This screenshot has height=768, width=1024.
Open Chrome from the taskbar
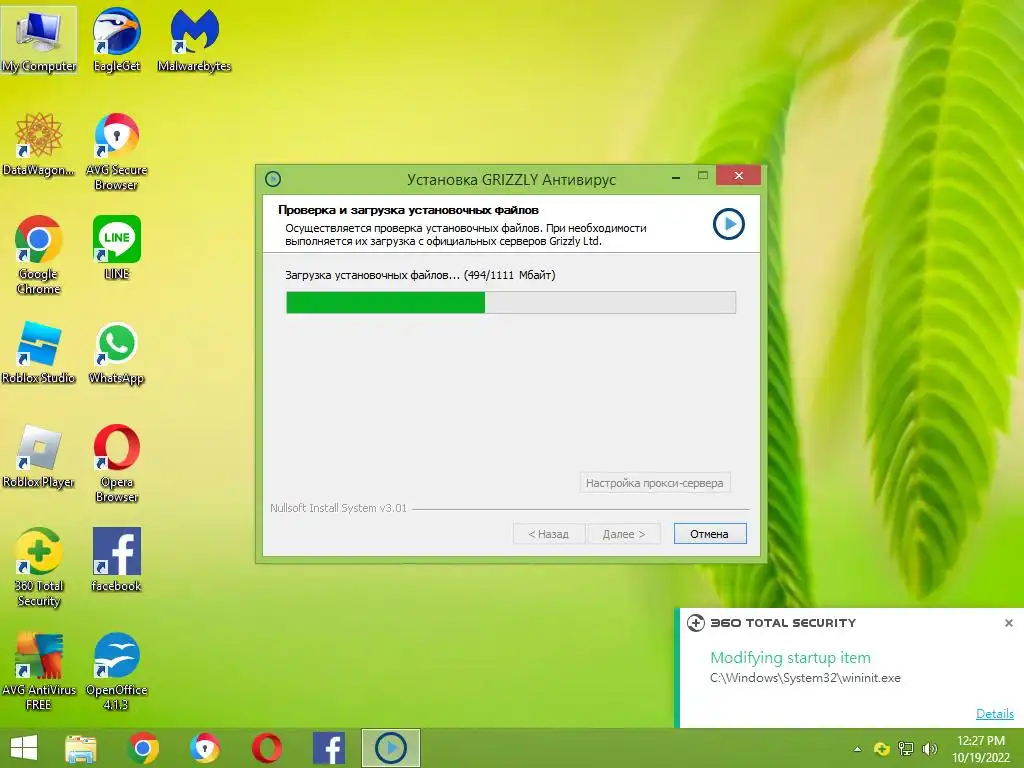pos(143,748)
